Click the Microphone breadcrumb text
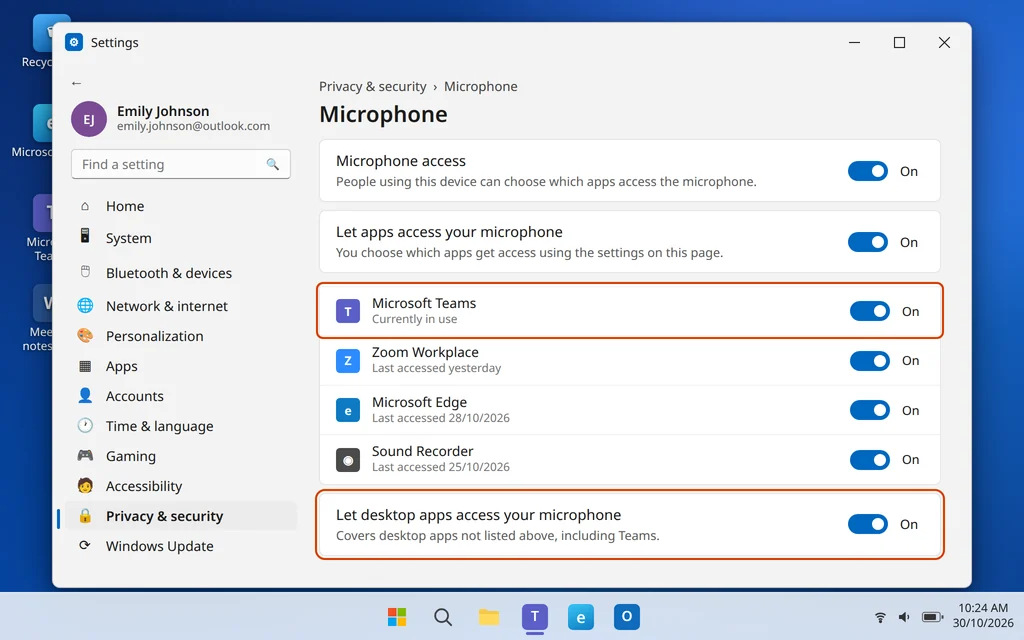 click(x=481, y=86)
